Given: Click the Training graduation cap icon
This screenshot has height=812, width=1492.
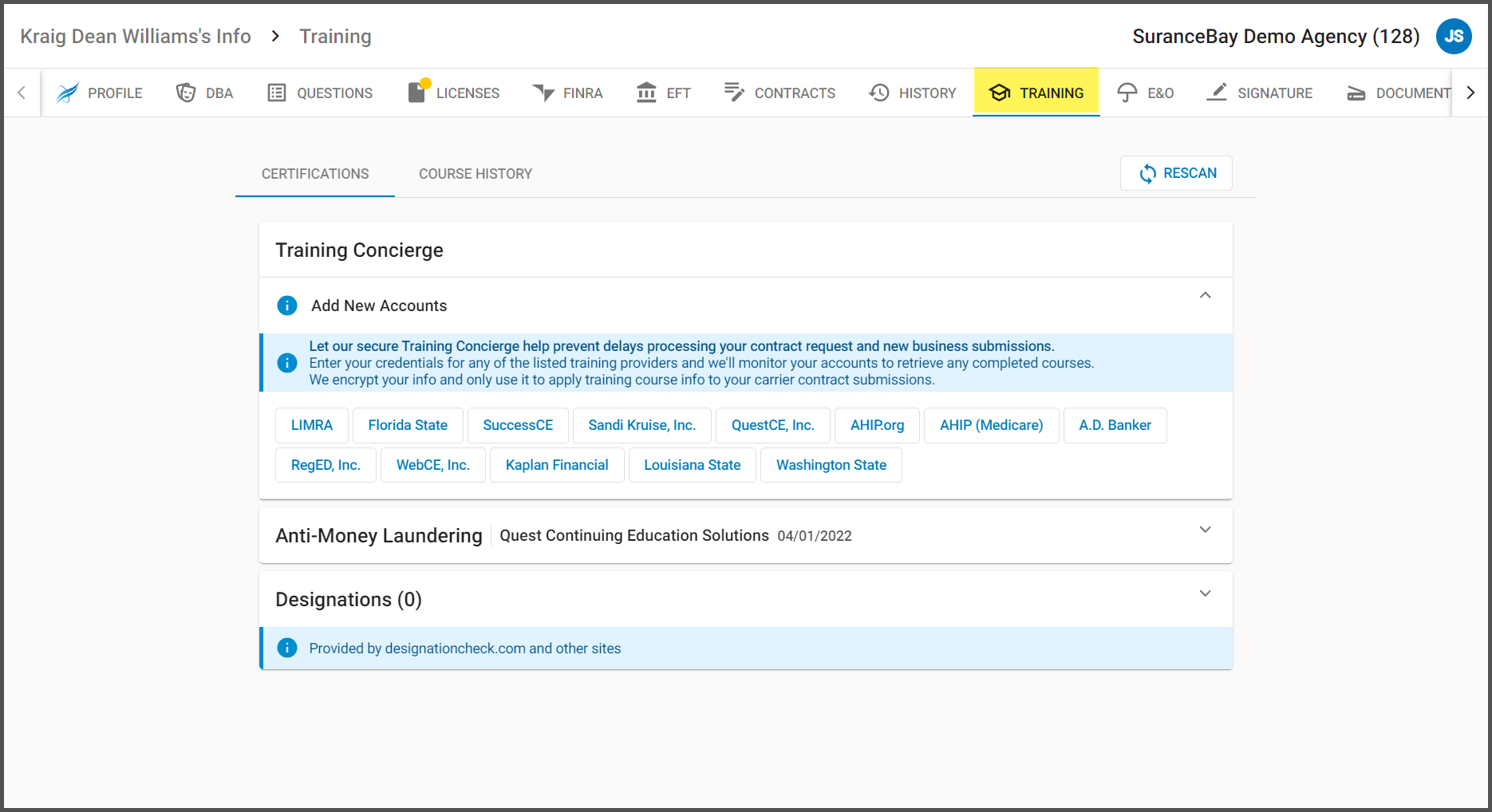Looking at the screenshot, I should 1000,93.
